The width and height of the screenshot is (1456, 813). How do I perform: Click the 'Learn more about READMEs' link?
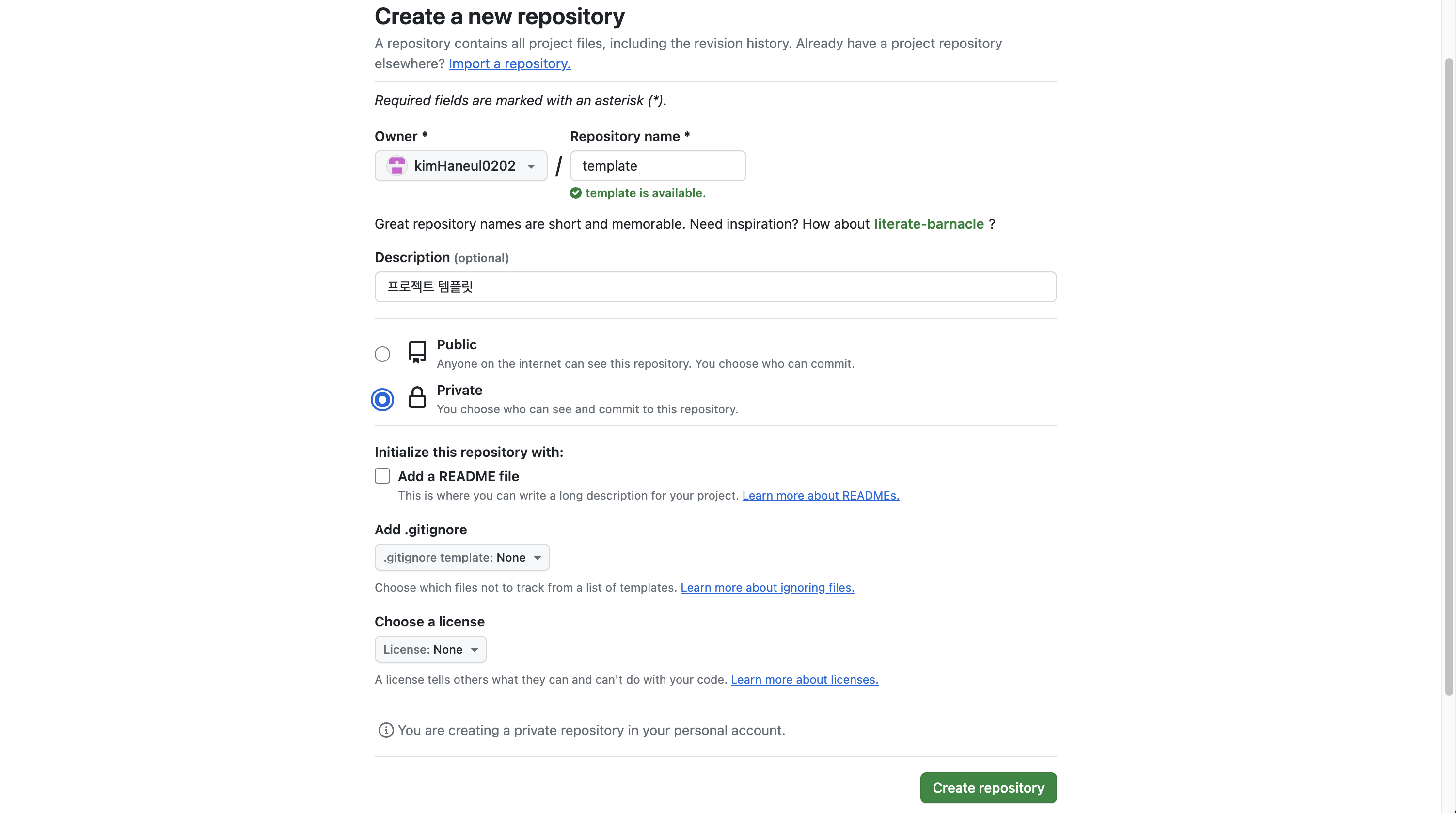(x=820, y=496)
